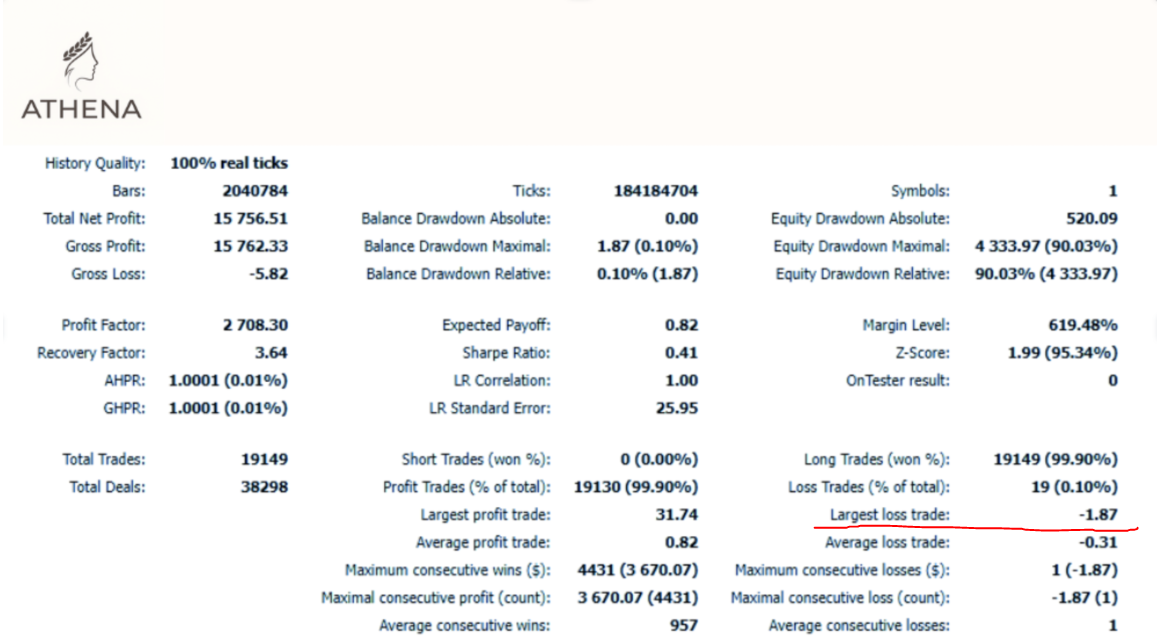Click the Equity Drawdown Maximal value
1160x643 pixels.
(1046, 246)
